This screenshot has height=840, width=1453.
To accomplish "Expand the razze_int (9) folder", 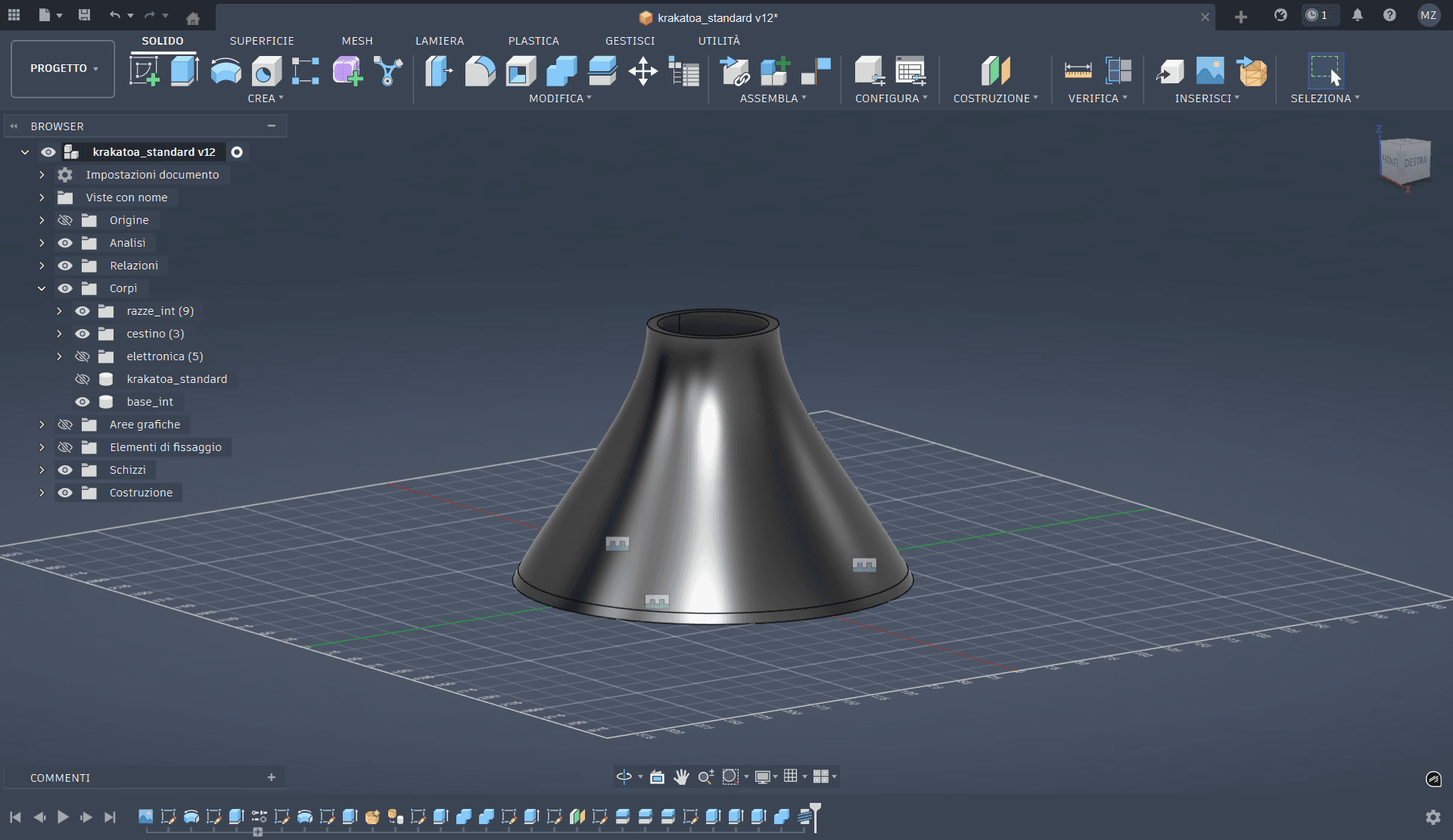I will 59,311.
